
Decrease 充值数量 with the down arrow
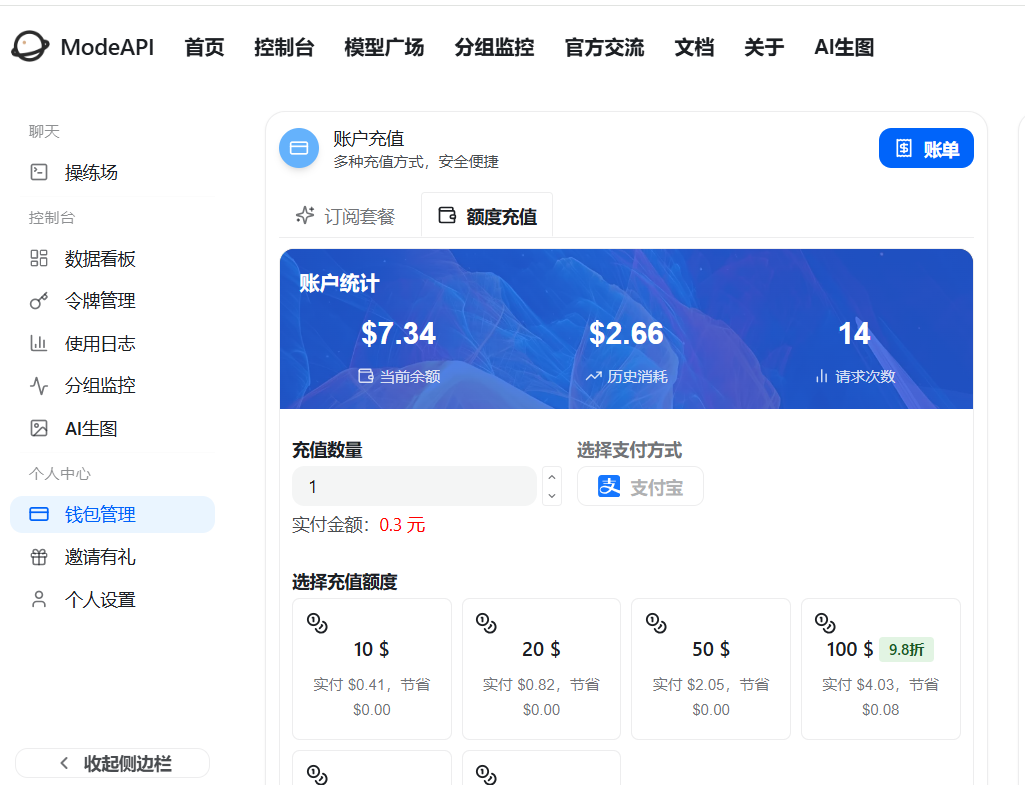click(552, 495)
